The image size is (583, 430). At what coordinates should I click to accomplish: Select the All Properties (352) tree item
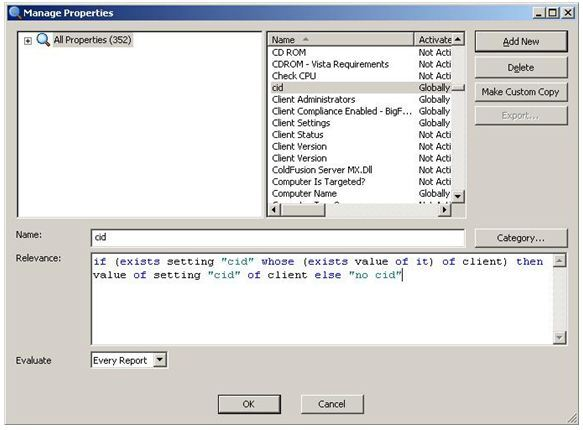pos(92,40)
